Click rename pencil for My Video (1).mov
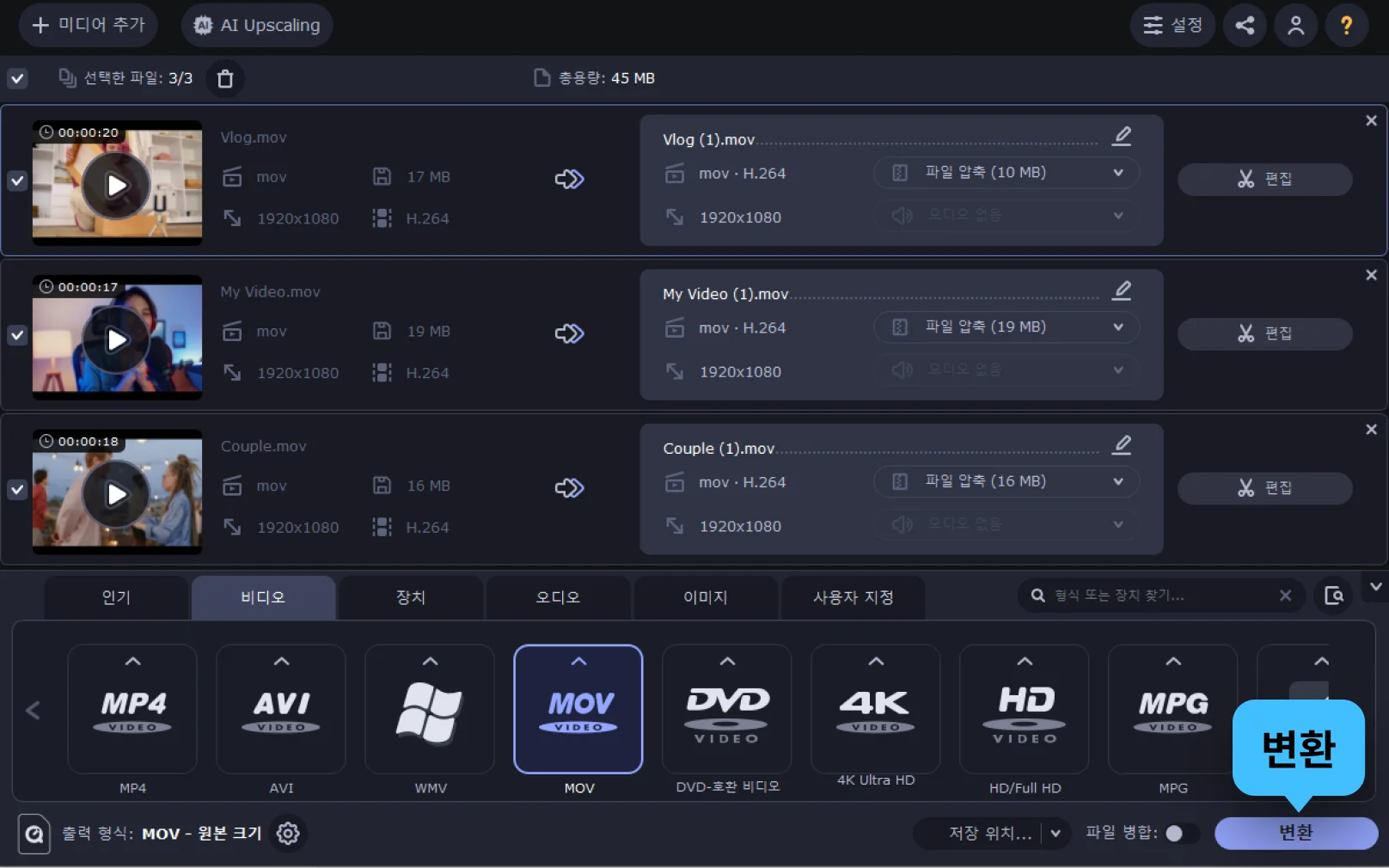This screenshot has height=868, width=1389. (1122, 290)
